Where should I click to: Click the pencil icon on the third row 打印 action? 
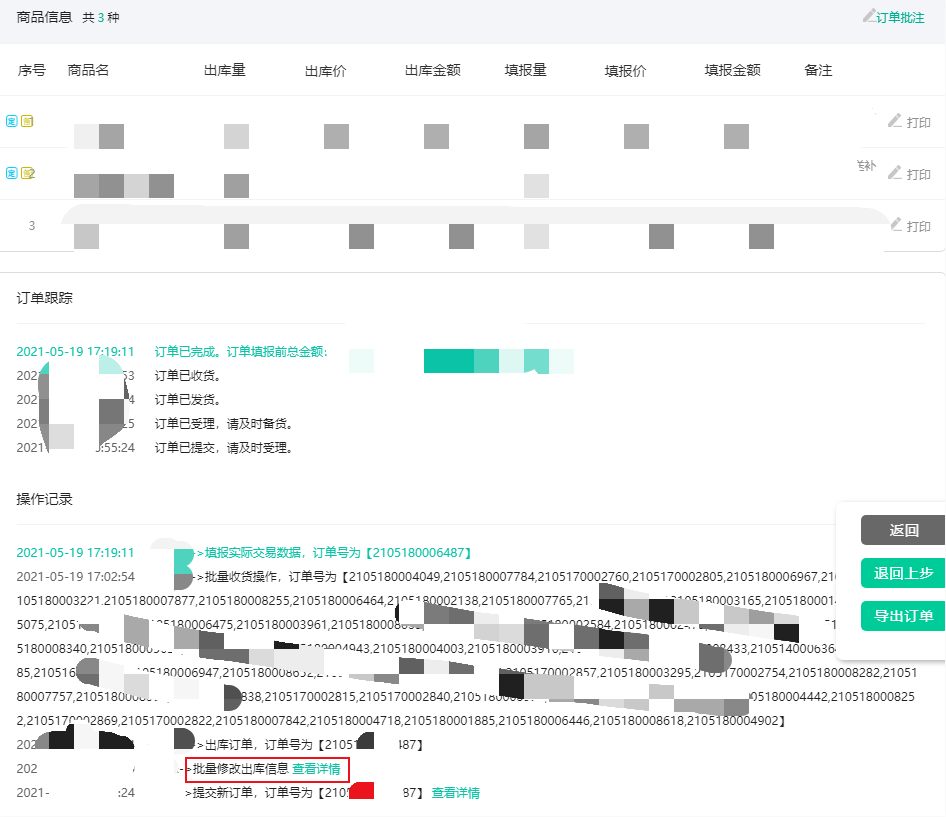(x=897, y=226)
